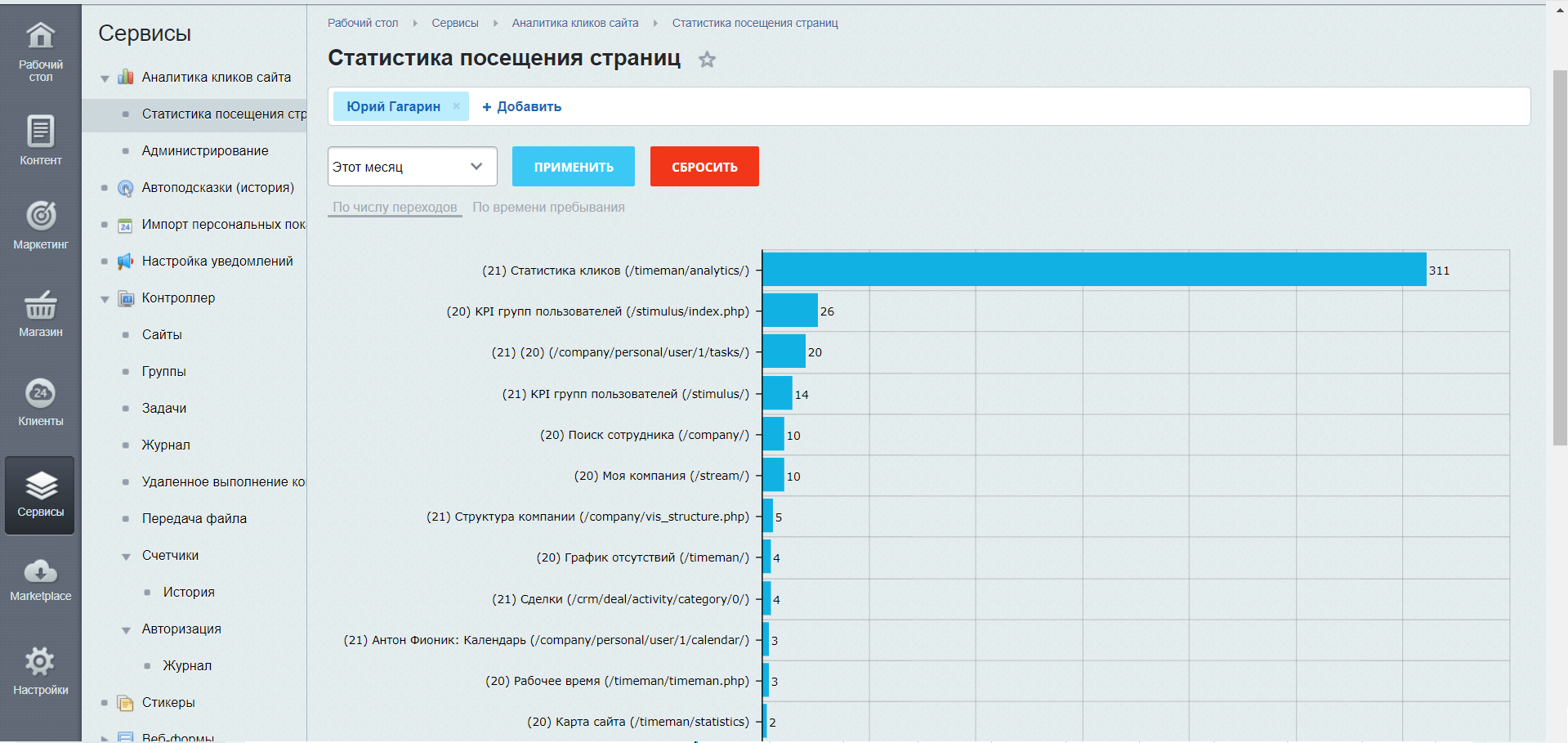1568x743 pixels.
Task: Click the 311 bar for Статистика кликов
Action: coord(1093,270)
